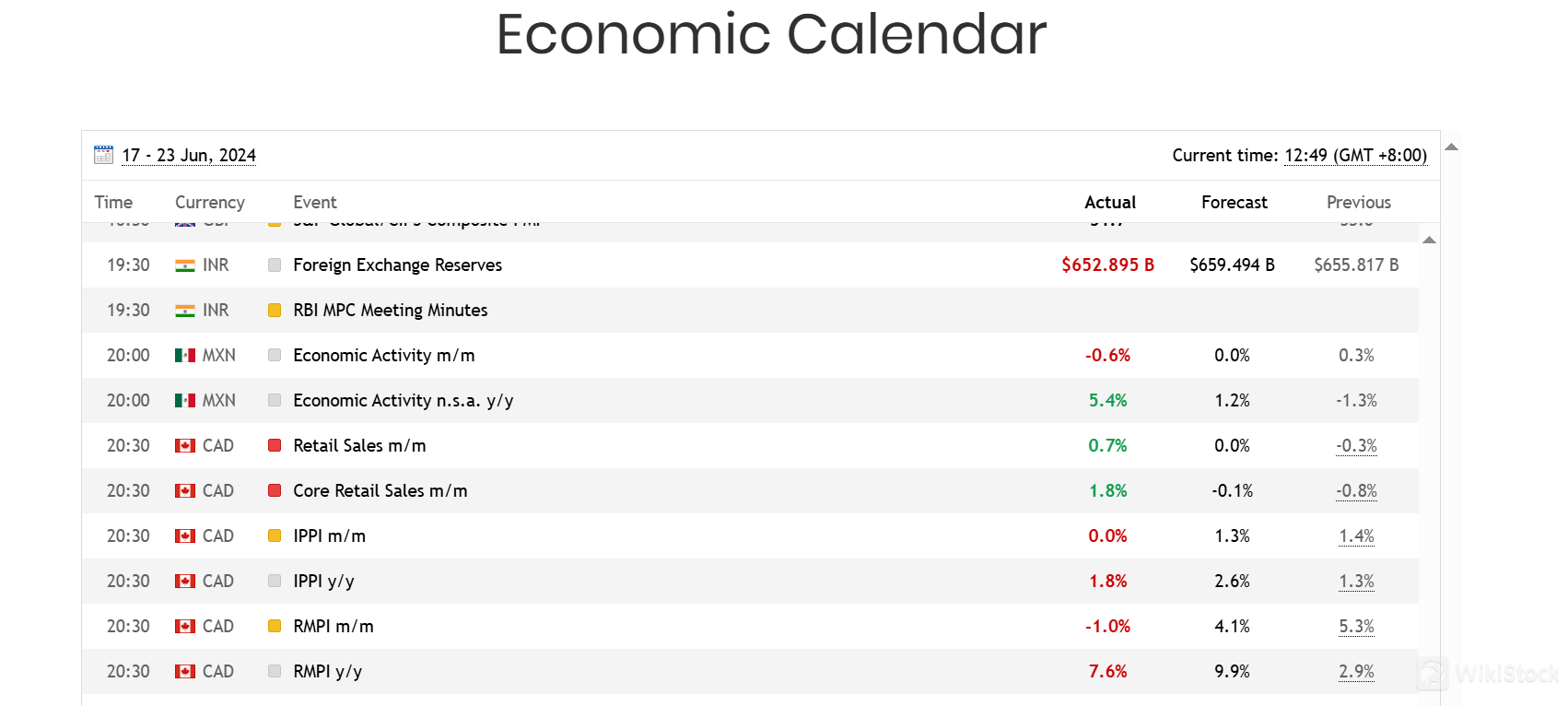Image resolution: width=1568 pixels, height=706 pixels.
Task: Click the Canada flag beside Retail Sales m/m
Action: tap(183, 445)
